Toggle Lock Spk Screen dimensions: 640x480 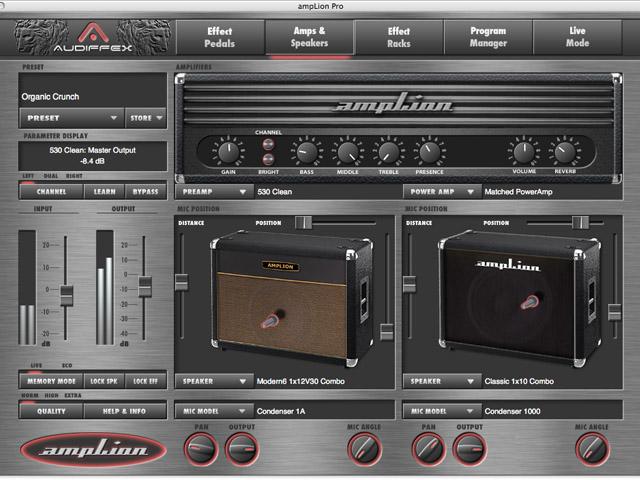(104, 381)
